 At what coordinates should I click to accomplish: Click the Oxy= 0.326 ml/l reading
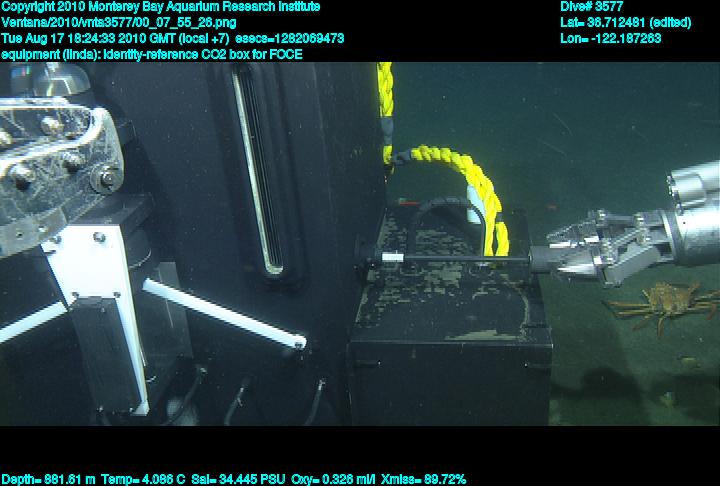click(333, 480)
